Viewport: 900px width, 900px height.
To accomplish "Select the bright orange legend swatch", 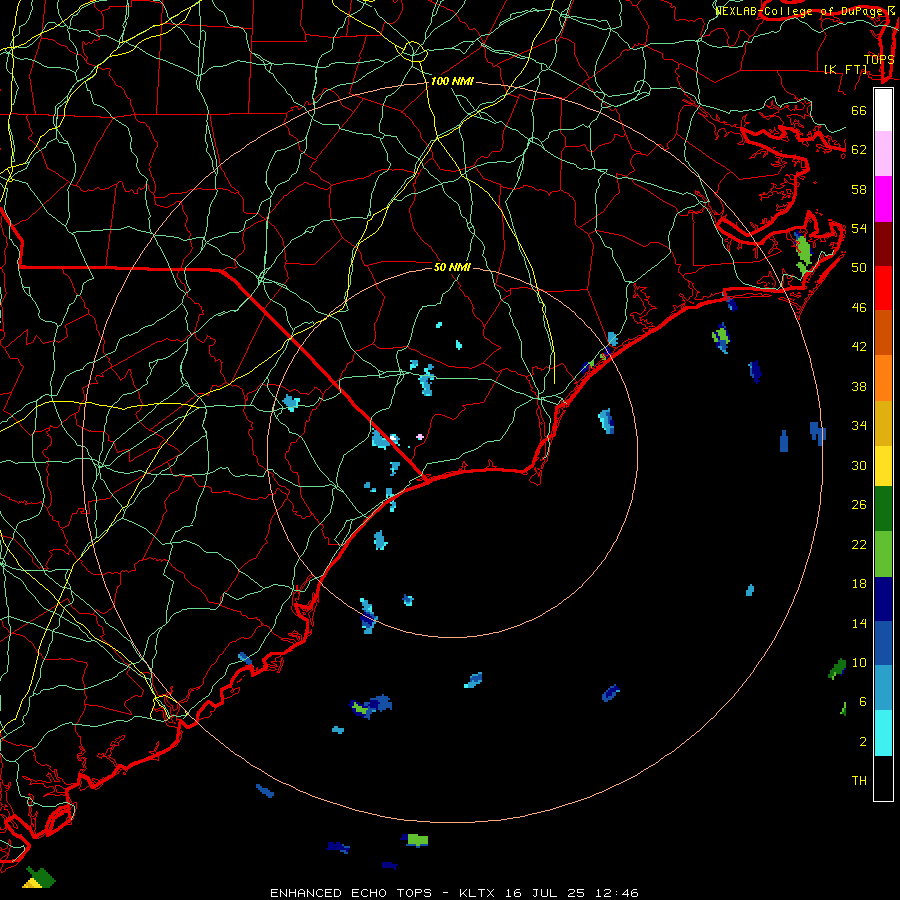I will pos(883,378).
